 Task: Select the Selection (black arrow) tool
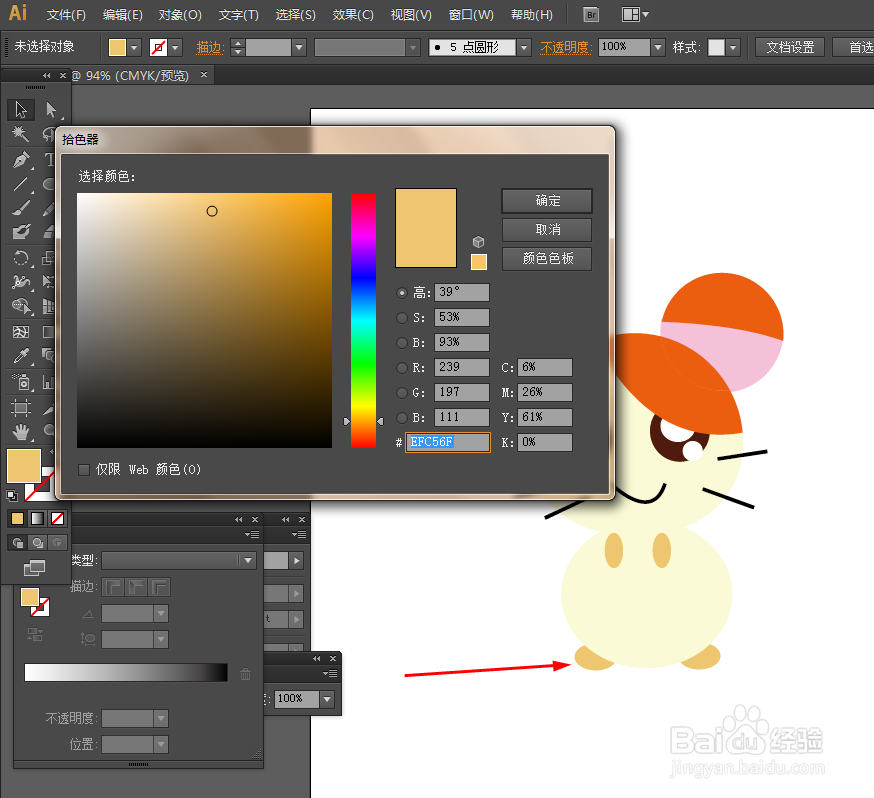click(x=21, y=110)
